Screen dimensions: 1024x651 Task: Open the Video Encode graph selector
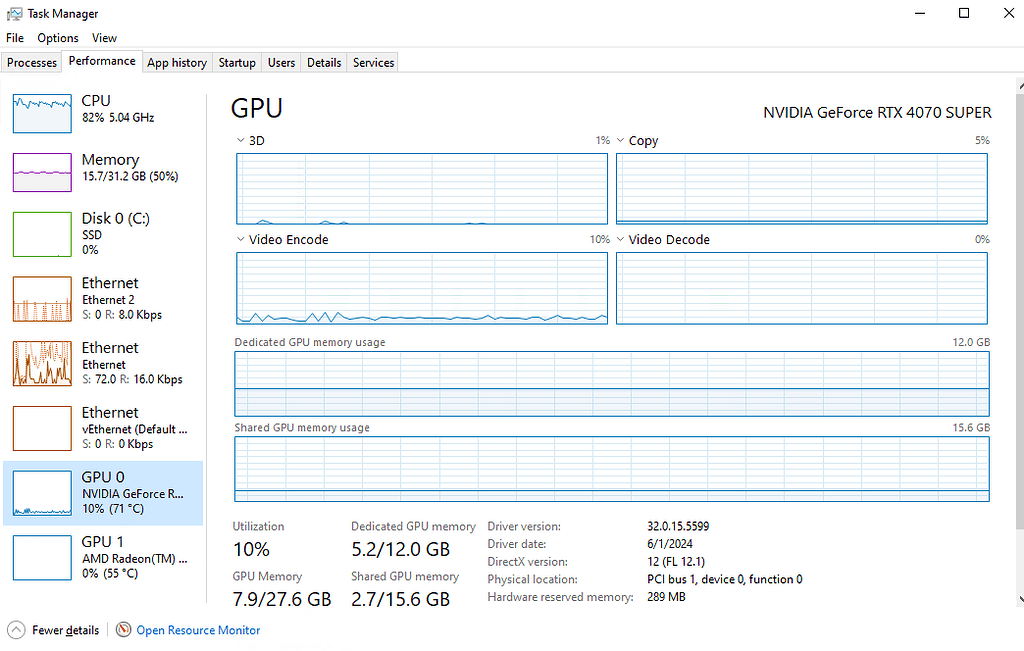click(x=241, y=239)
